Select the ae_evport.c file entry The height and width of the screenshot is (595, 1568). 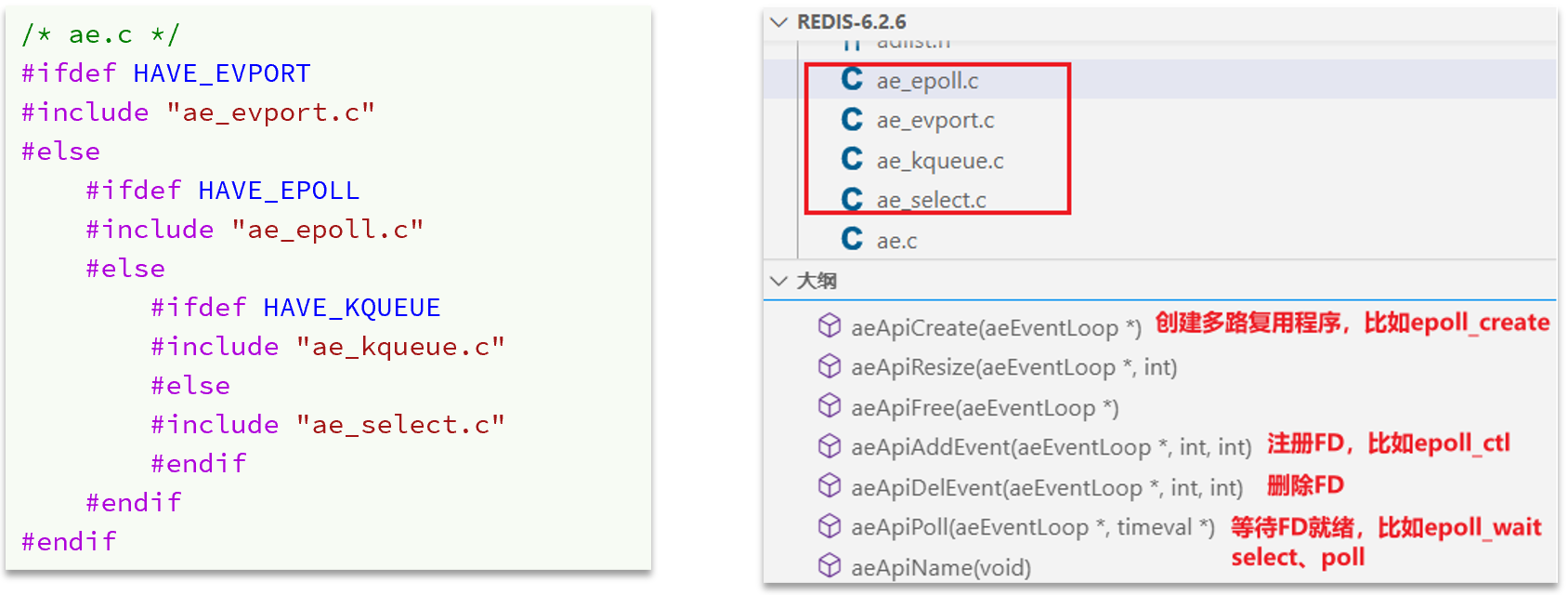click(935, 121)
